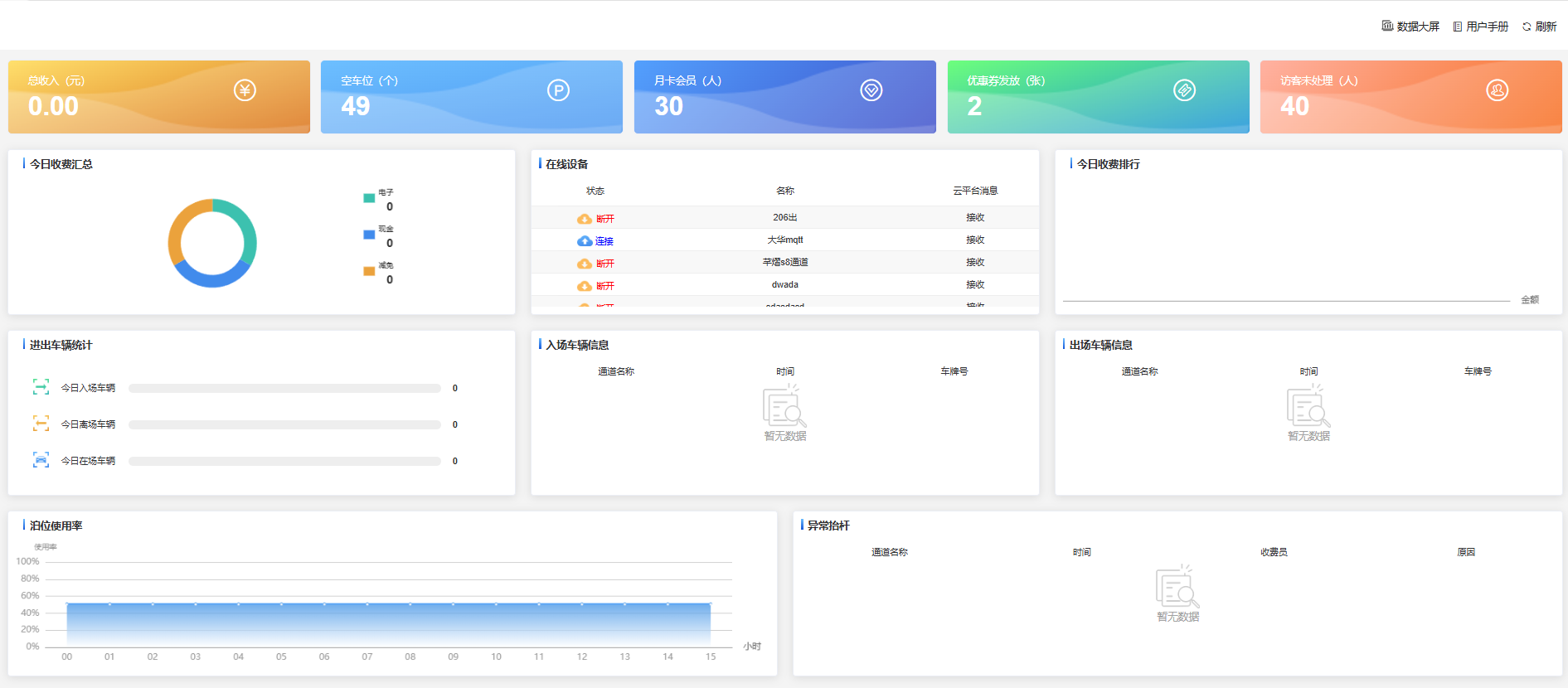Click the donut chart in 今日收费汇总
Screen dimensions: 1568x688
(212, 243)
